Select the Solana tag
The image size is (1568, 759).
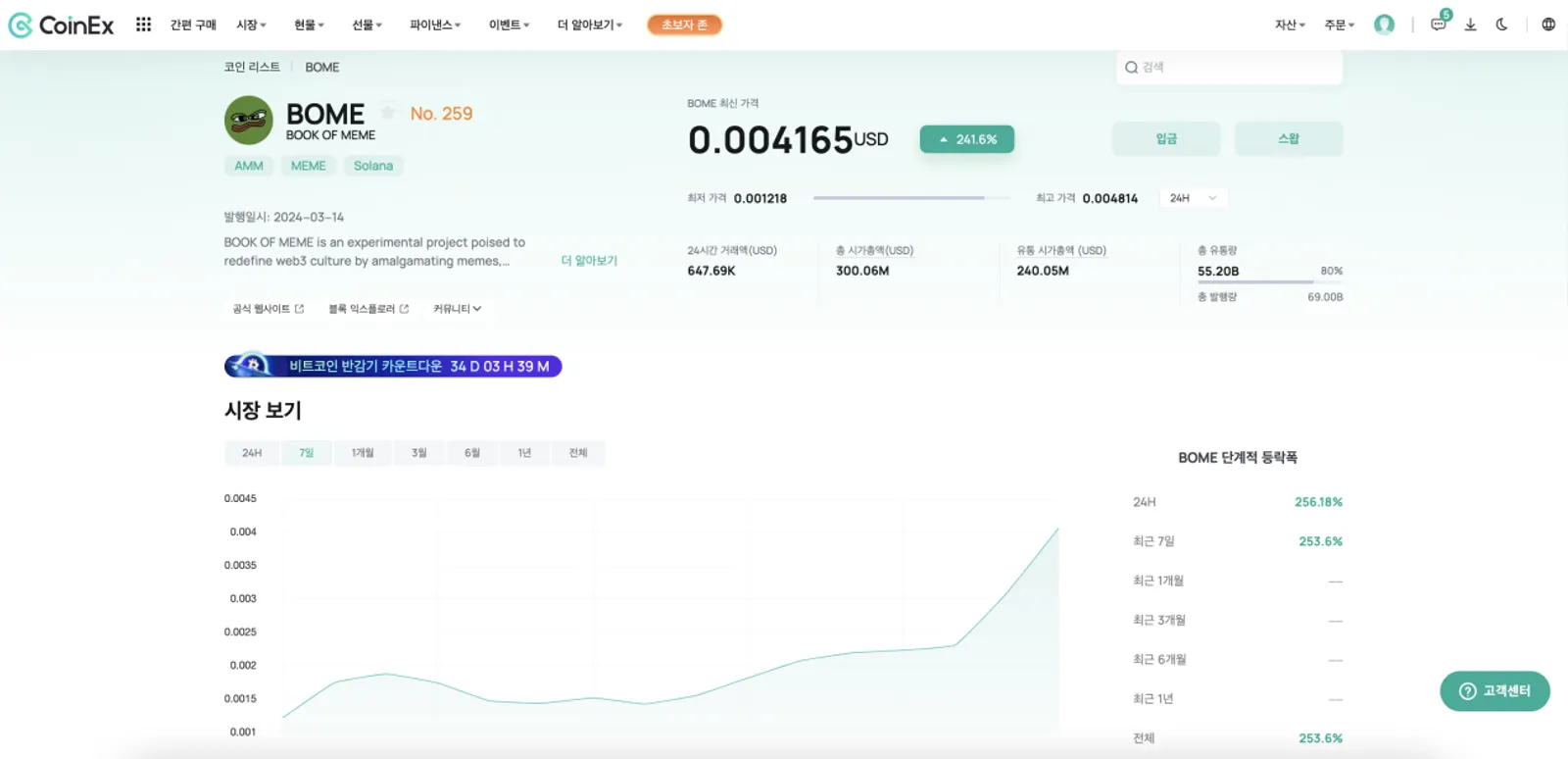[373, 166]
